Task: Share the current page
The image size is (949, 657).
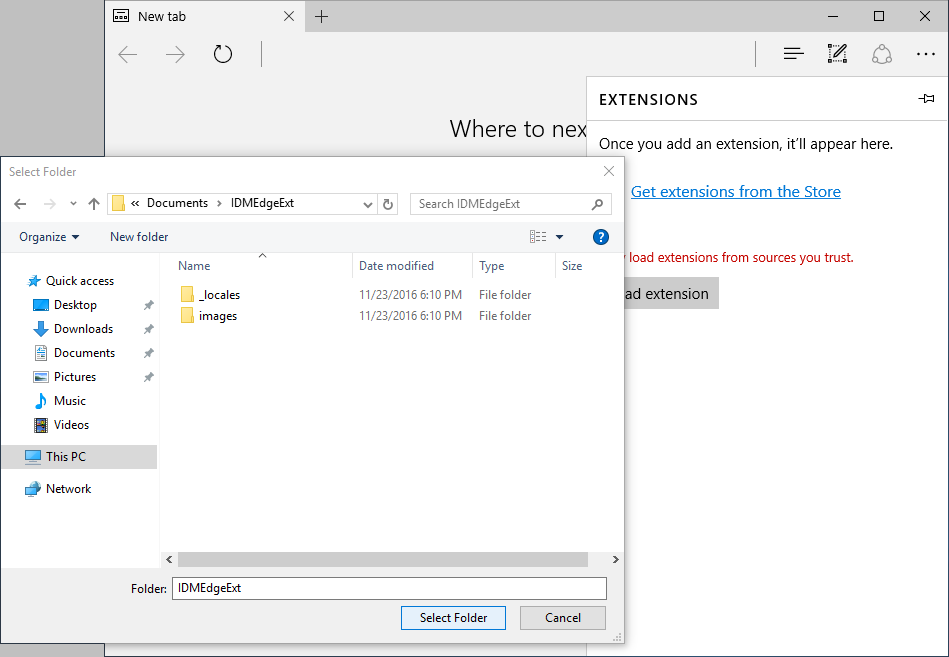Action: (881, 53)
